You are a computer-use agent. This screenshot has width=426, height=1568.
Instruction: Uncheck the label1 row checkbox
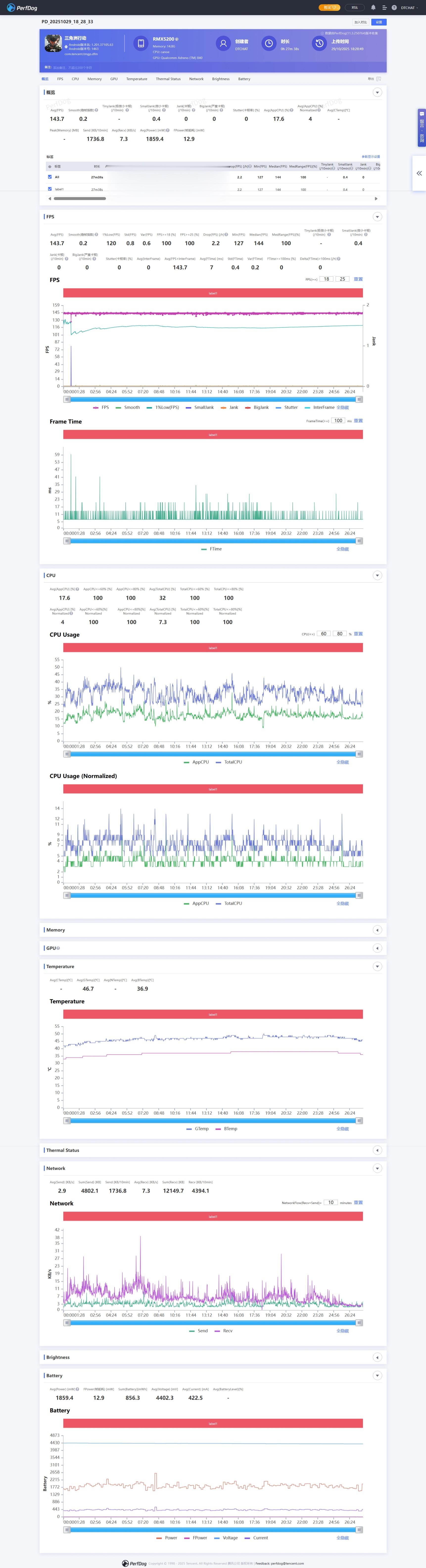(50, 189)
